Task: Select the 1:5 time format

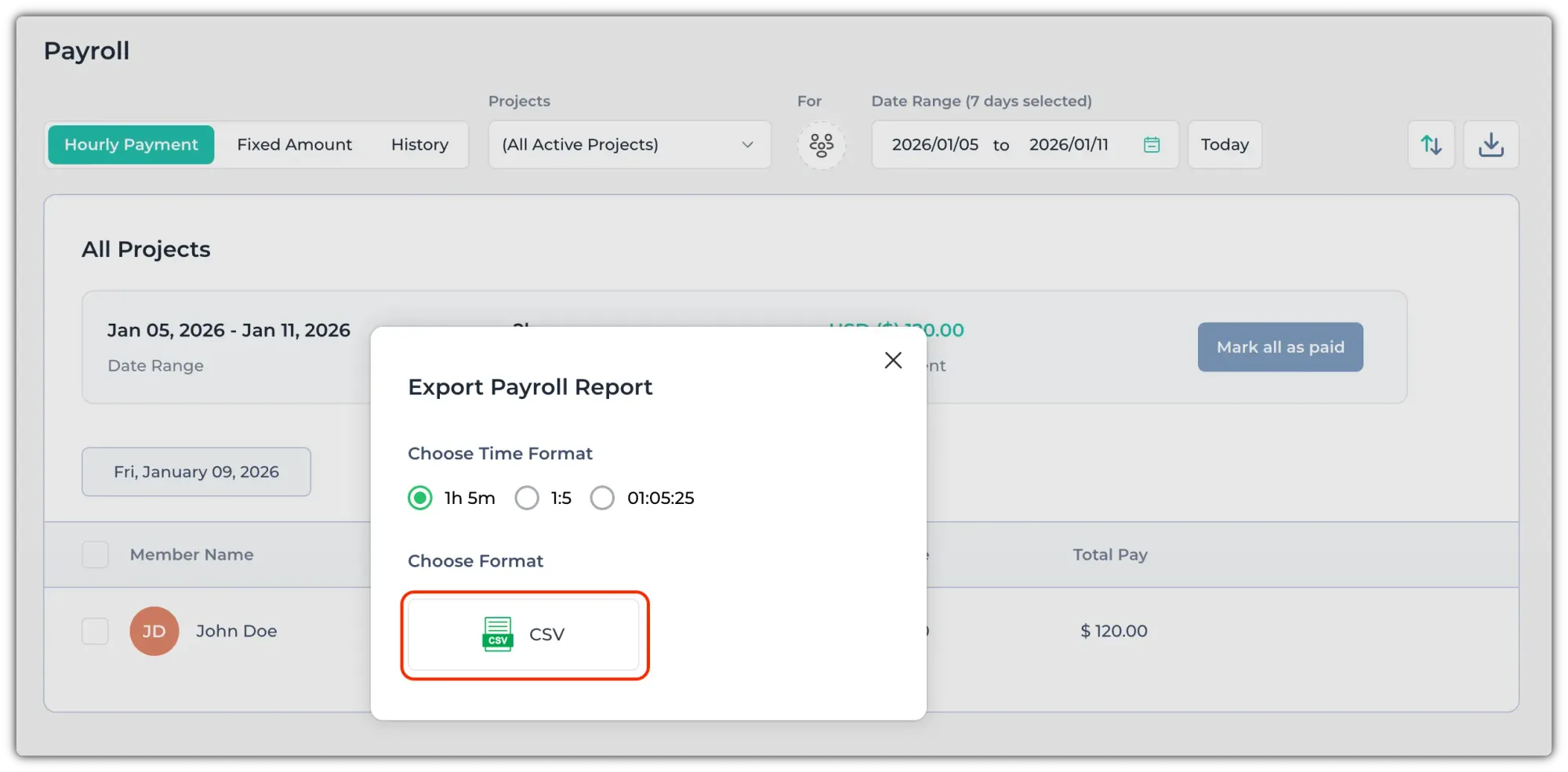Action: pyautogui.click(x=527, y=498)
